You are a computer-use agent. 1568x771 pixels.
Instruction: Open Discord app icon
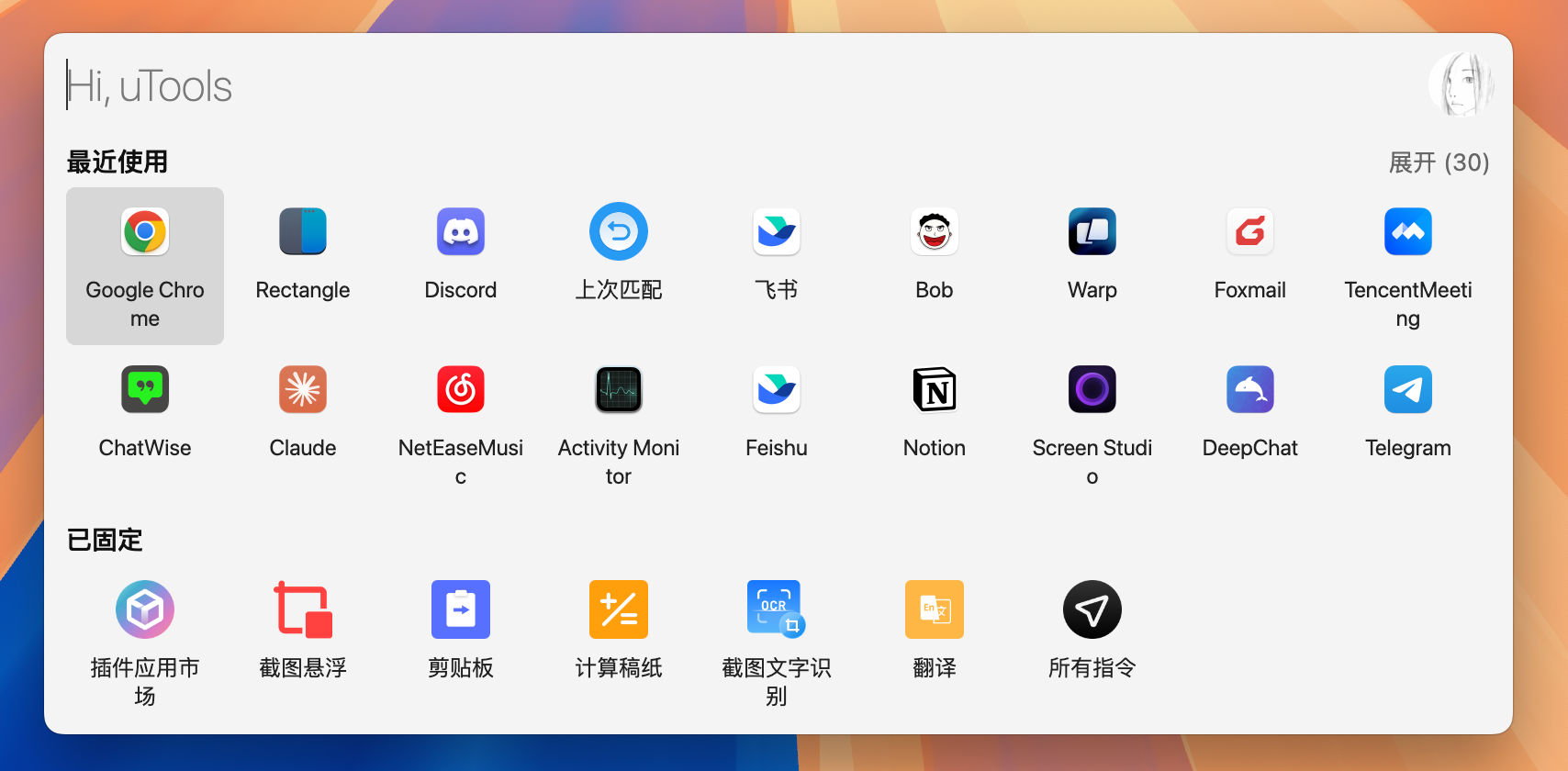point(461,232)
